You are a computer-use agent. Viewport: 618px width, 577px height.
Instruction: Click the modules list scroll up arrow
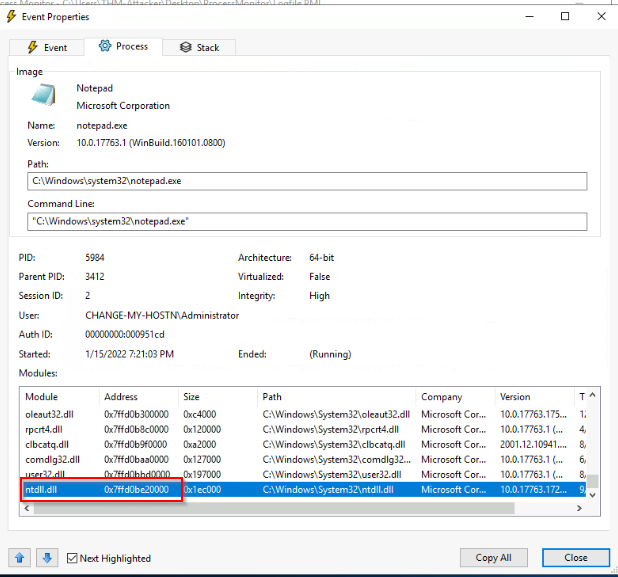click(592, 395)
